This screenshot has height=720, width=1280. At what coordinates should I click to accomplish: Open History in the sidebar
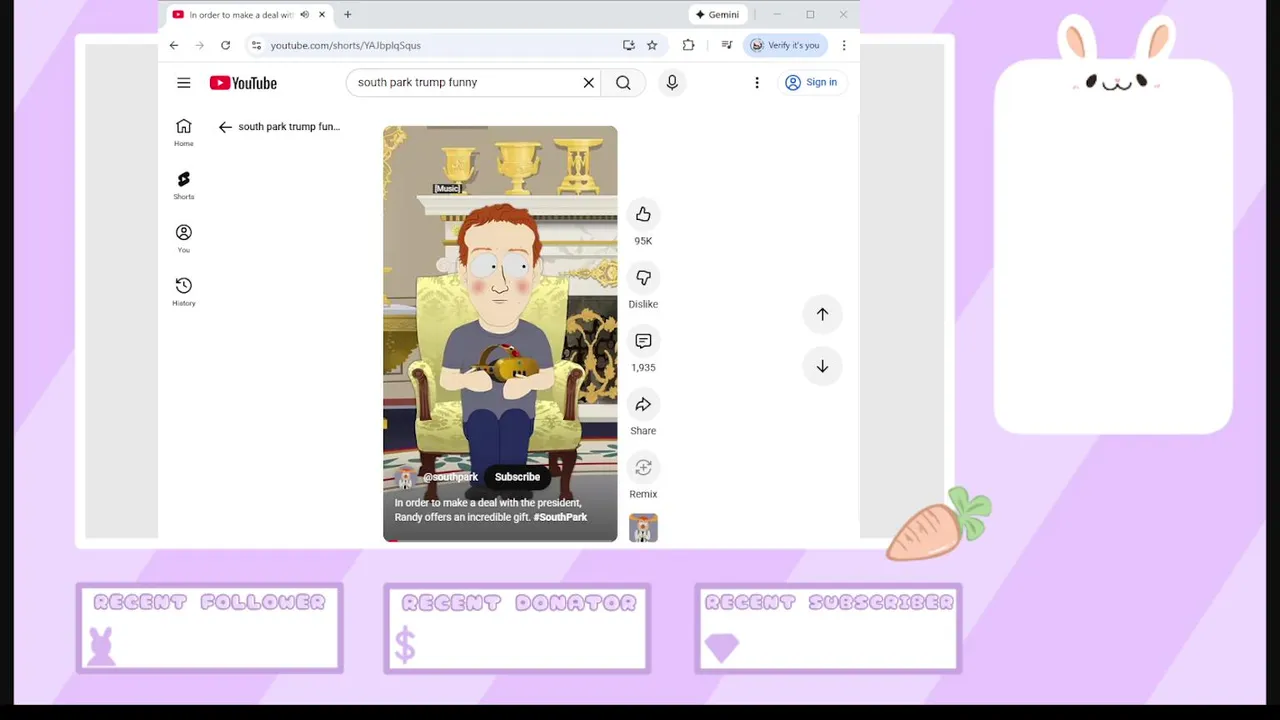pyautogui.click(x=184, y=291)
